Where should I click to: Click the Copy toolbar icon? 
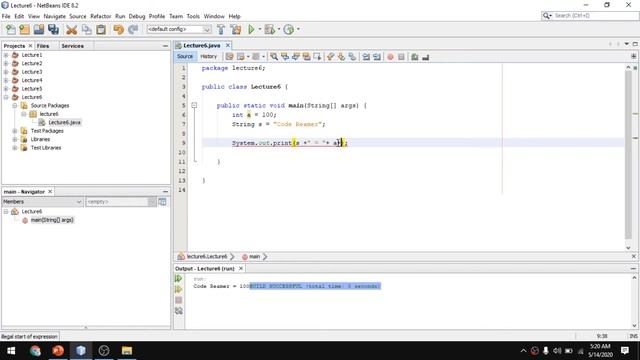coord(87,29)
